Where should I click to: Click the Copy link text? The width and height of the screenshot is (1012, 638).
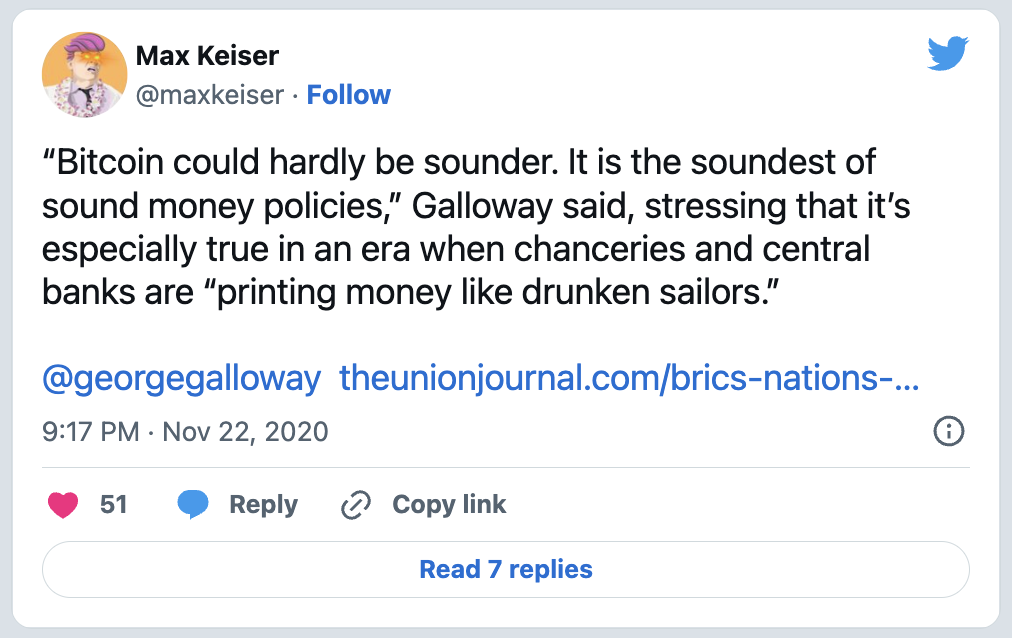(x=449, y=504)
